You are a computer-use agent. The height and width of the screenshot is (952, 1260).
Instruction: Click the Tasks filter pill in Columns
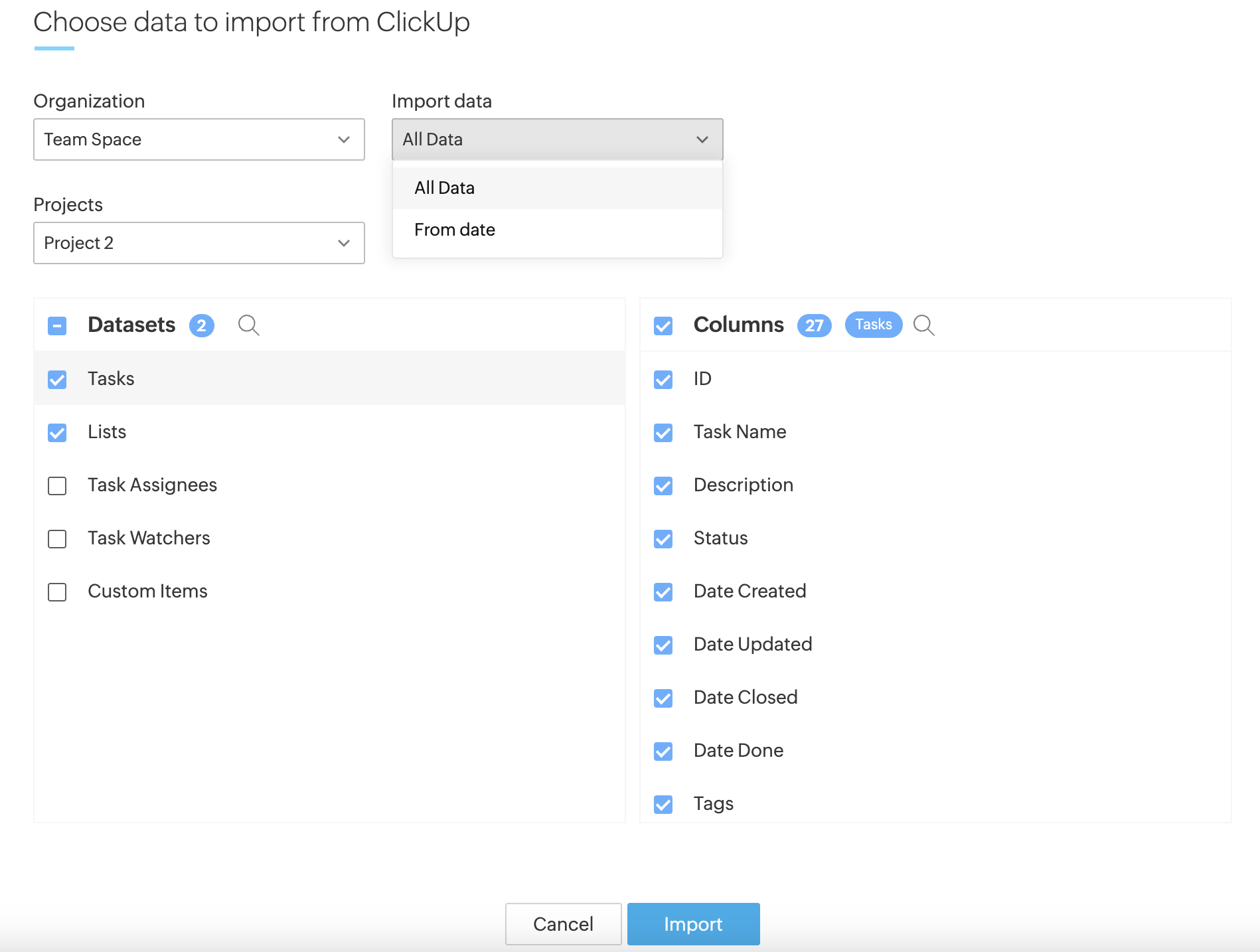pos(873,325)
